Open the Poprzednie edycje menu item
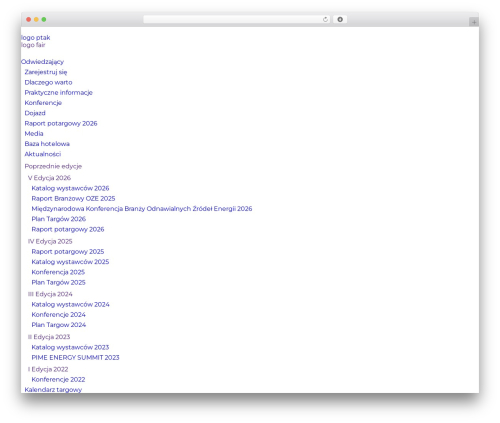This screenshot has height=423, width=500. [x=53, y=166]
